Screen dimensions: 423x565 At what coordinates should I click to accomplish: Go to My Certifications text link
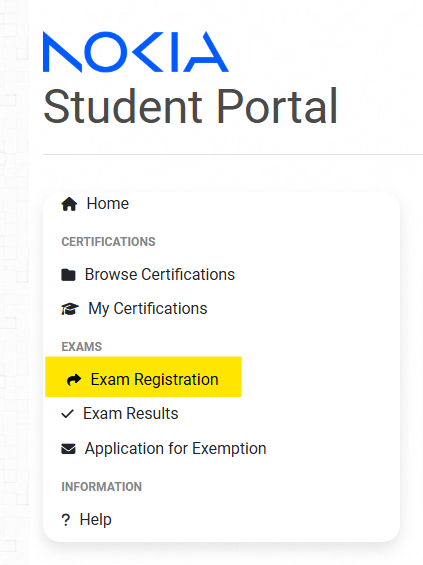[148, 309]
